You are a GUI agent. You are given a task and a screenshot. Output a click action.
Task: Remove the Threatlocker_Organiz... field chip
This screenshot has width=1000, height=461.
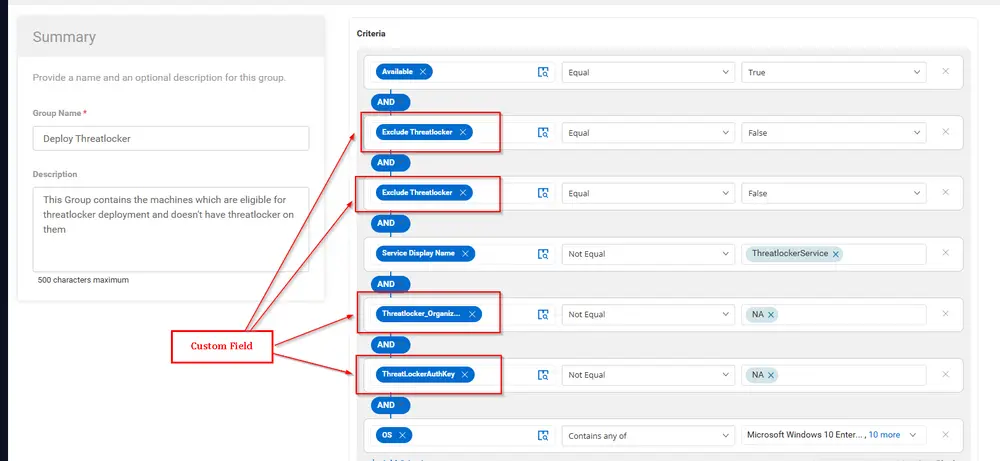click(472, 314)
